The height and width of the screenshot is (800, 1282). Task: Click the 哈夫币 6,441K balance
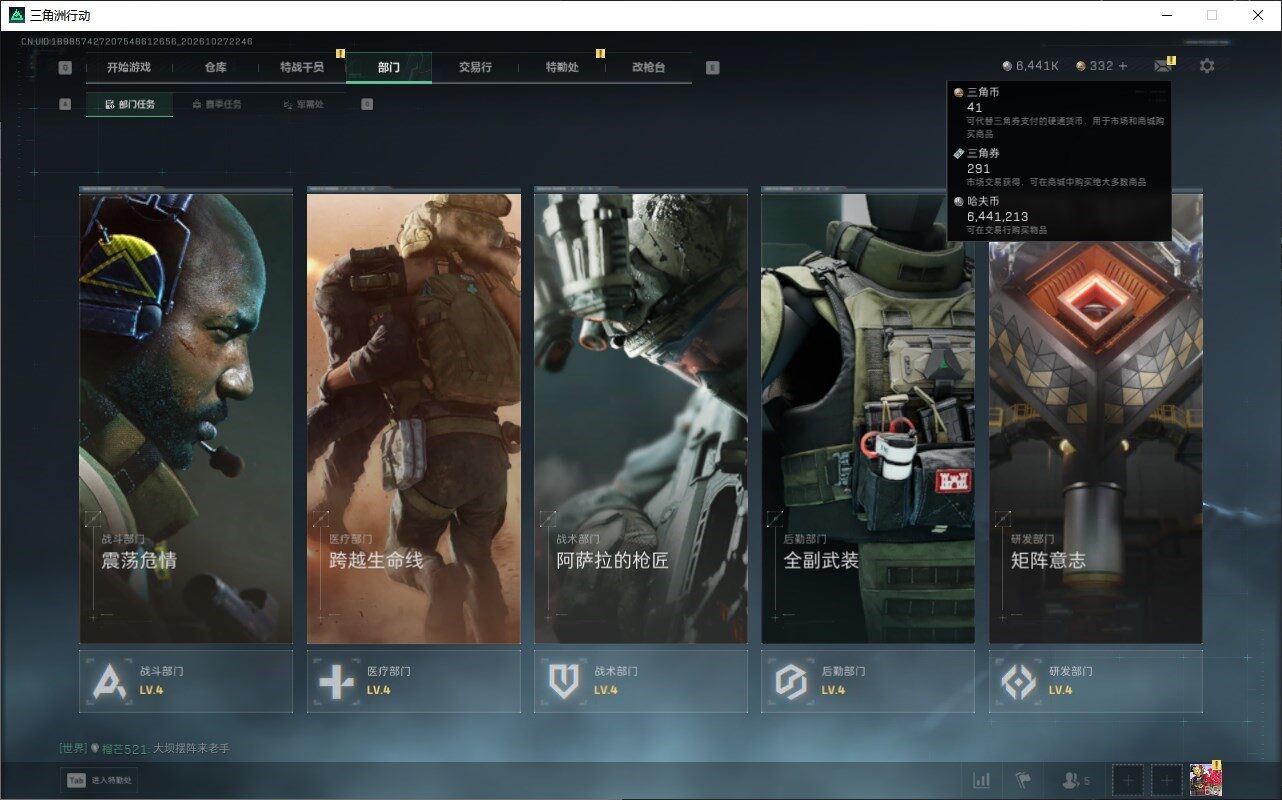pyautogui.click(x=1030, y=66)
